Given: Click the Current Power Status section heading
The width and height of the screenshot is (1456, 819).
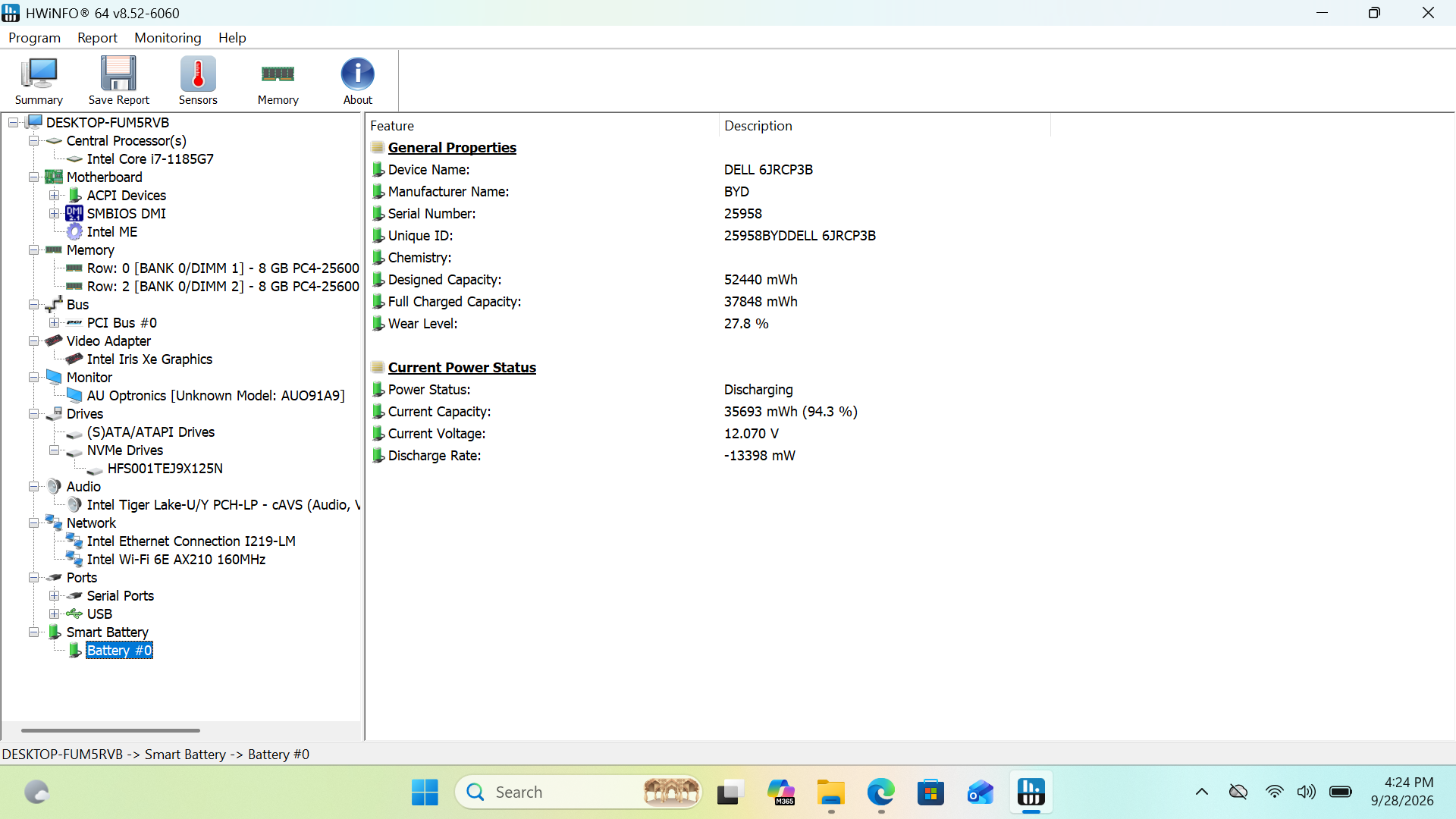Looking at the screenshot, I should [x=462, y=368].
